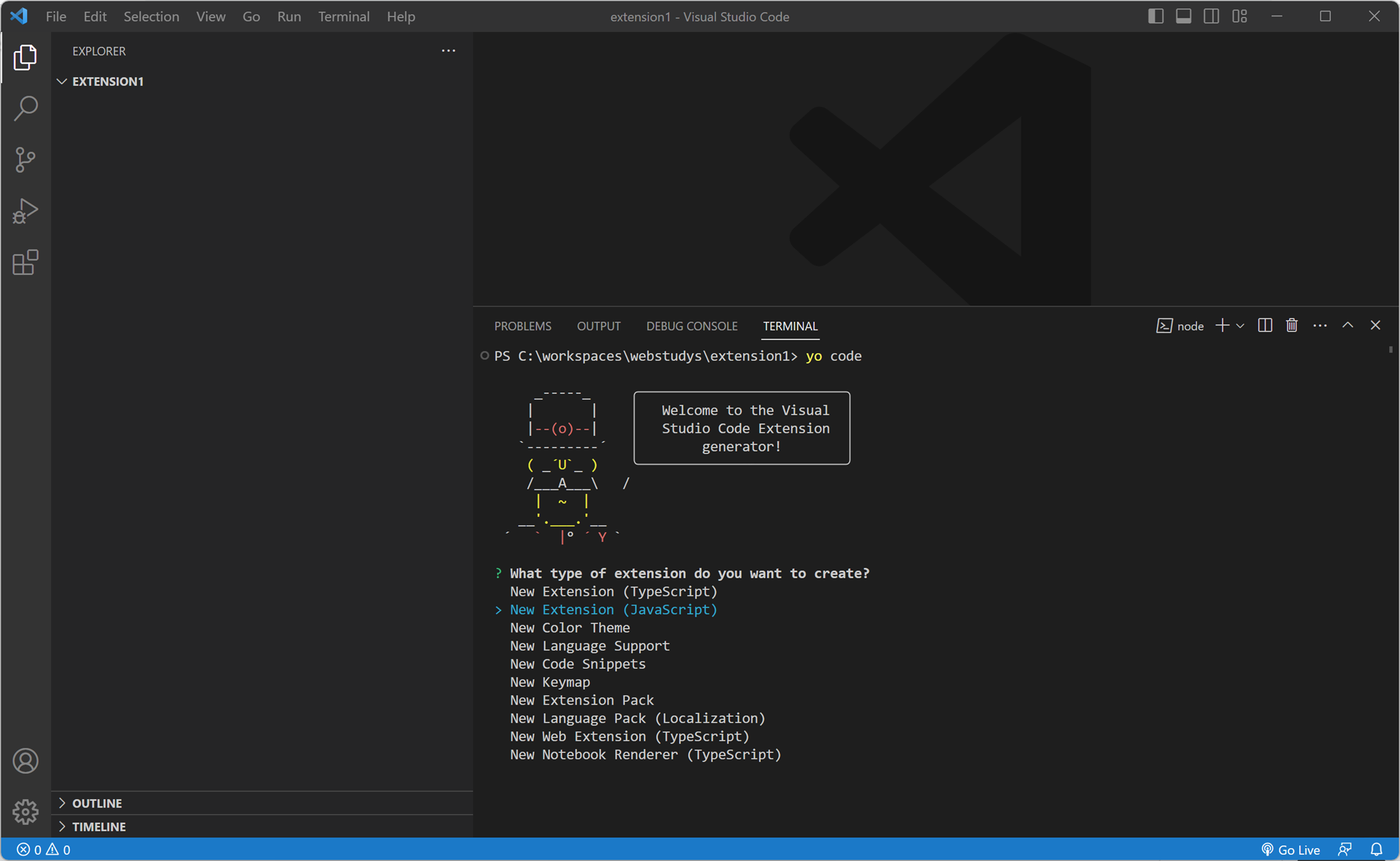This screenshot has height=861, width=1400.
Task: Open the Extensions view icon
Action: [x=25, y=263]
